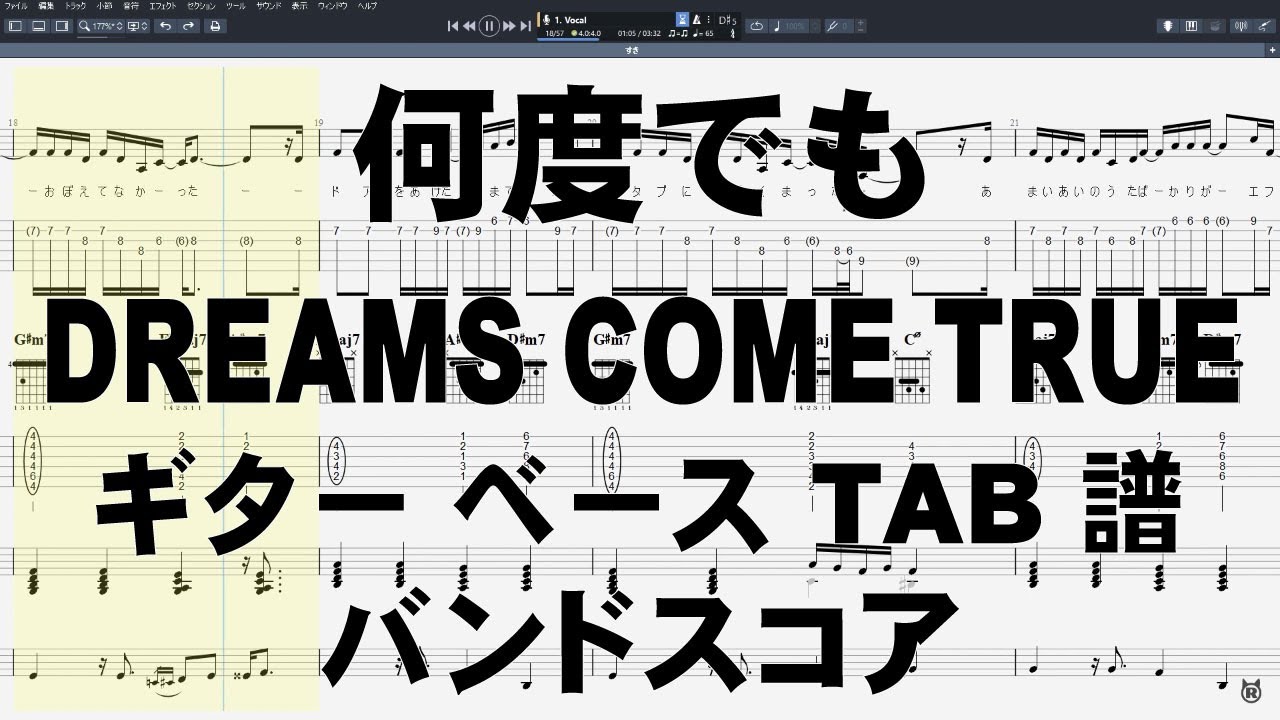The width and height of the screenshot is (1280, 720).
Task: Click the tempo value 65
Action: click(703, 34)
